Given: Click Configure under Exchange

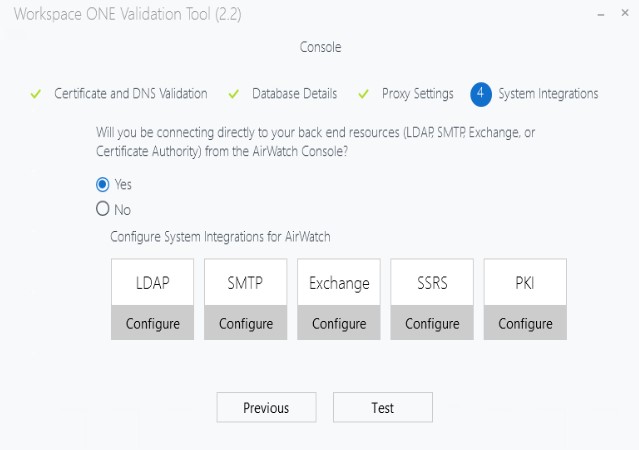Looking at the screenshot, I should point(339,324).
